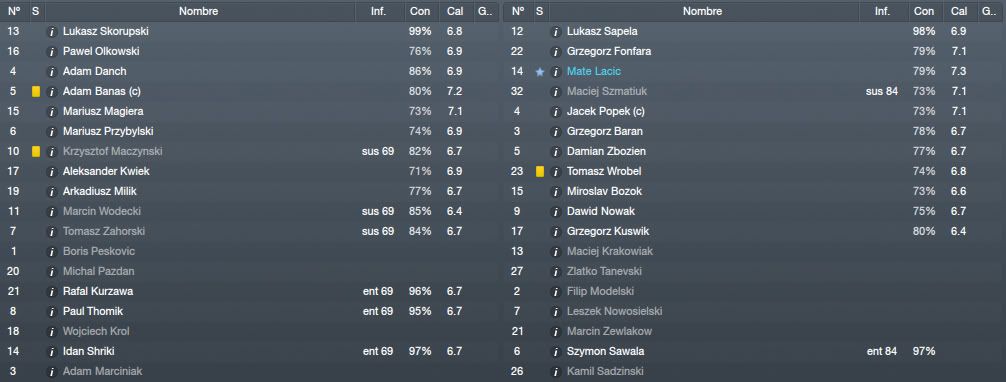Open info icon beside Grzegorz Kuswik
Image resolution: width=1006 pixels, height=382 pixels.
(557, 232)
